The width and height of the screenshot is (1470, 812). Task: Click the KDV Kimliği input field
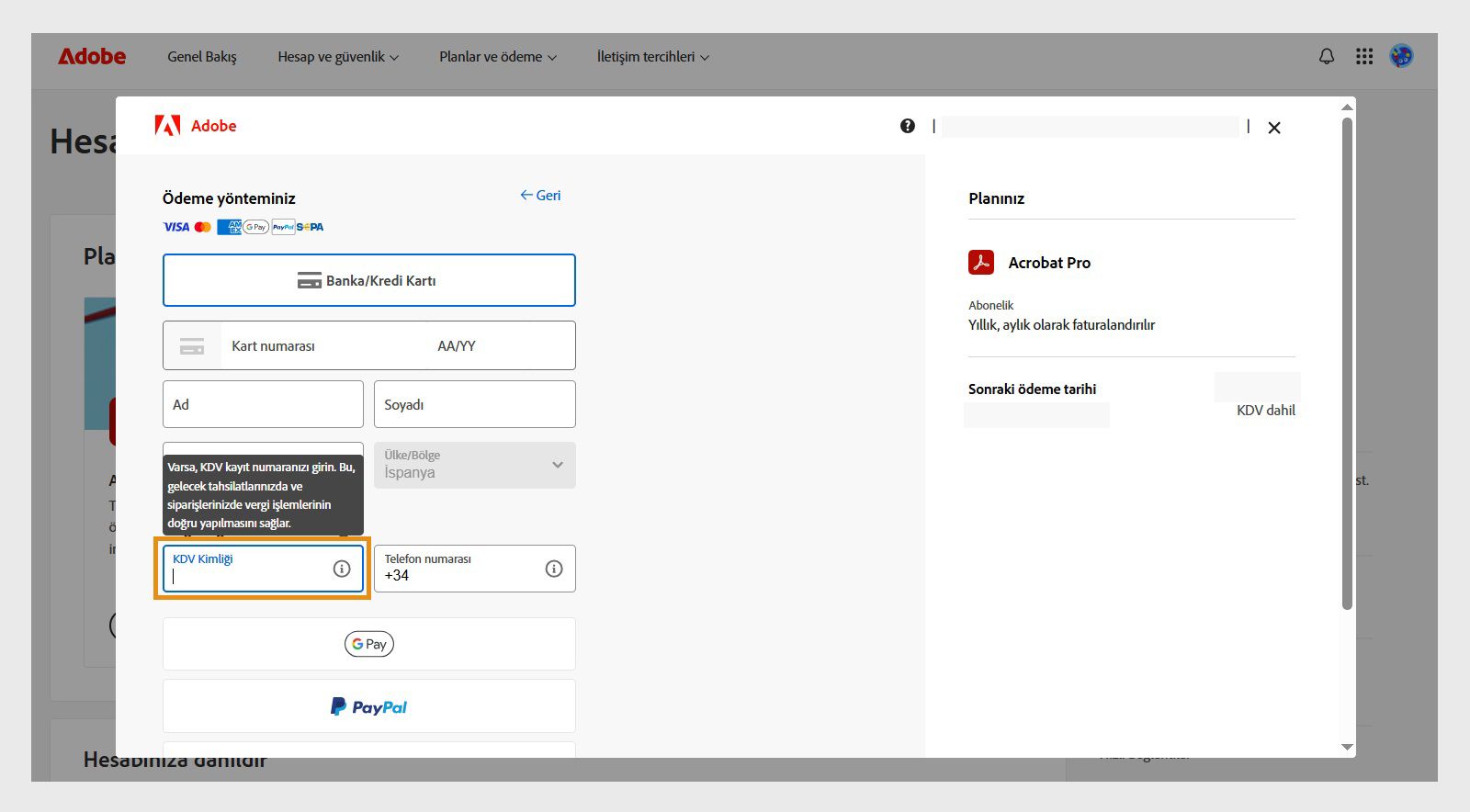tap(263, 569)
